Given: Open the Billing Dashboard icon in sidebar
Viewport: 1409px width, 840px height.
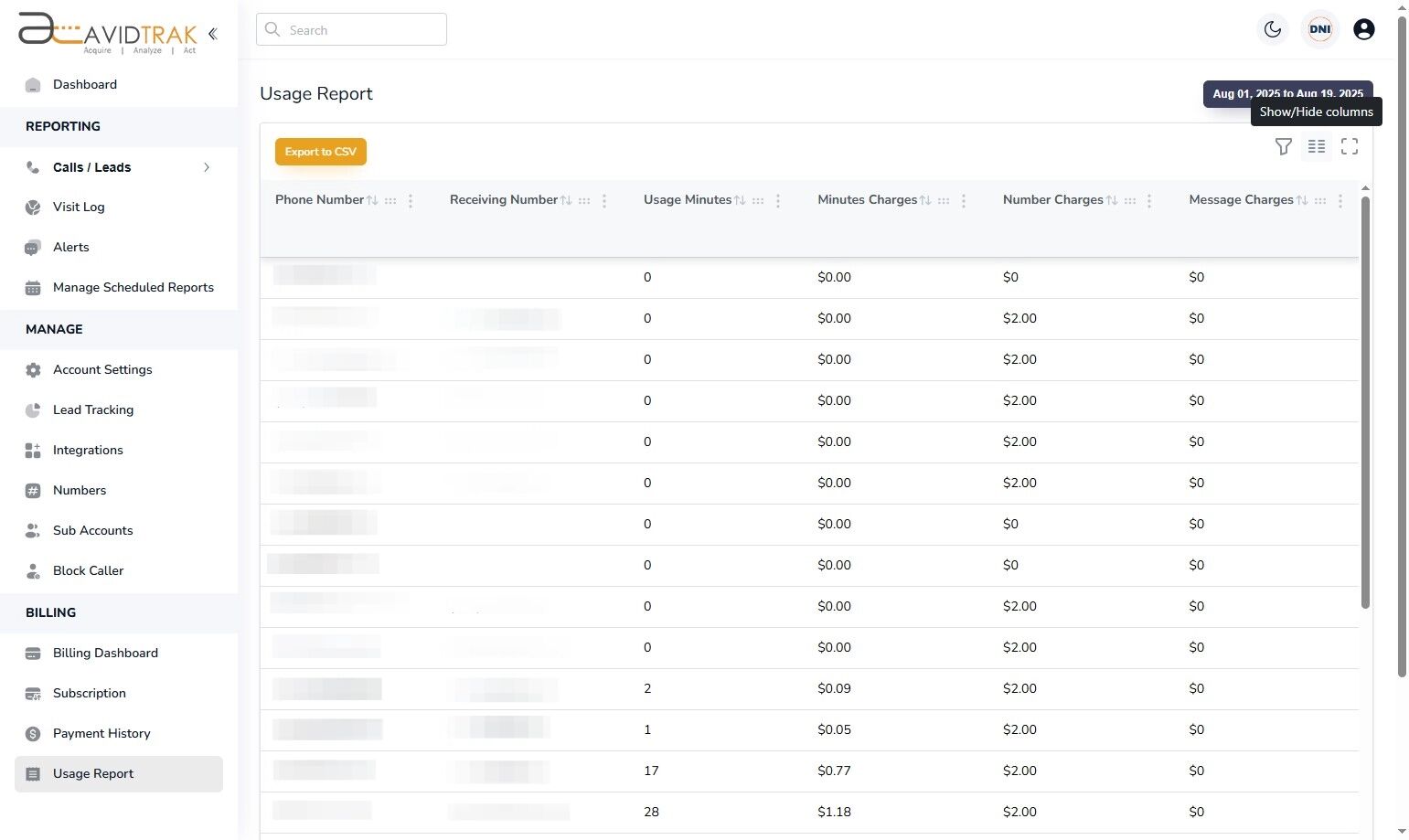Looking at the screenshot, I should click(x=33, y=653).
